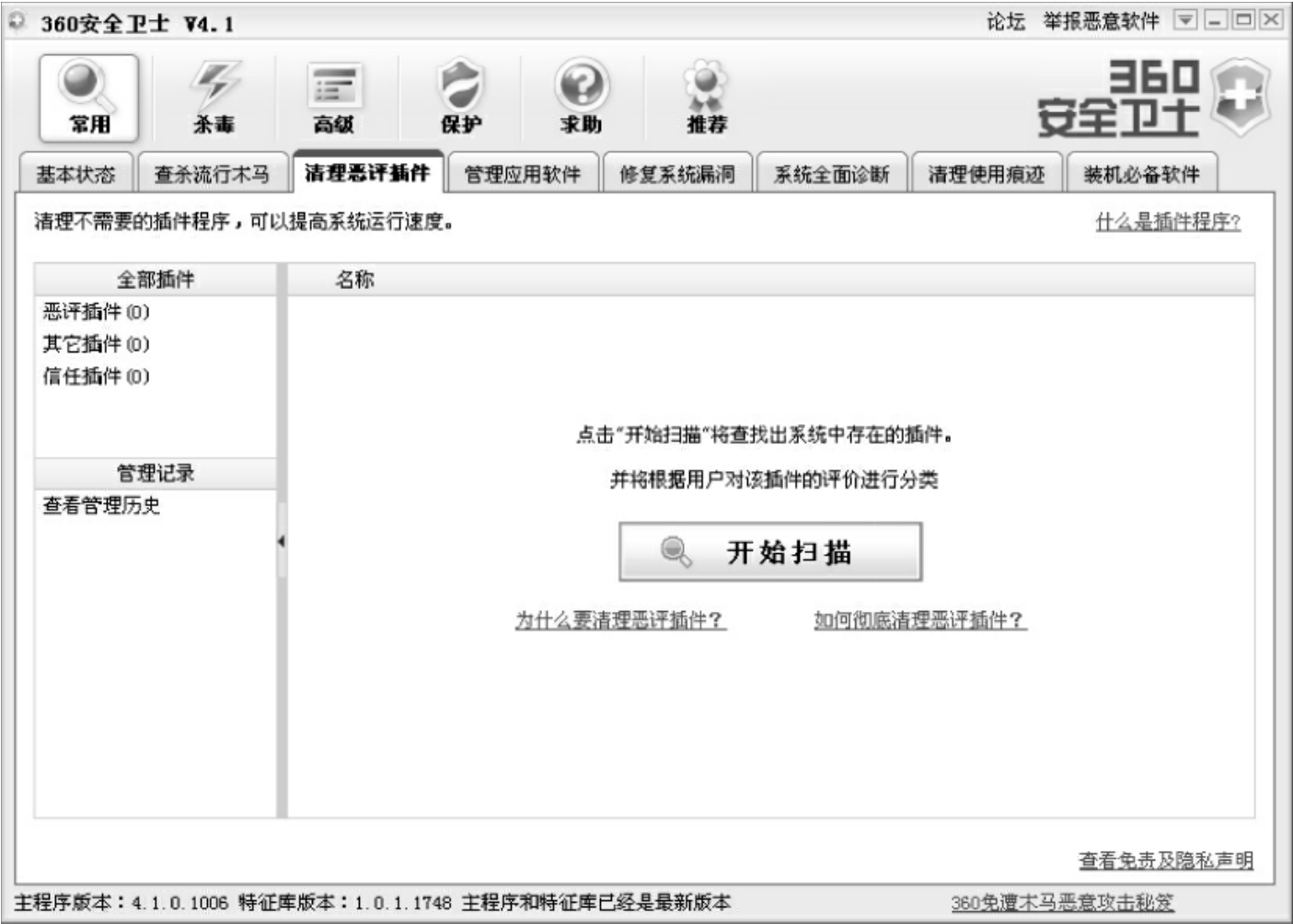Screen dimensions: 1293x924
Task: Open the 求助 help icon
Action: (x=581, y=97)
